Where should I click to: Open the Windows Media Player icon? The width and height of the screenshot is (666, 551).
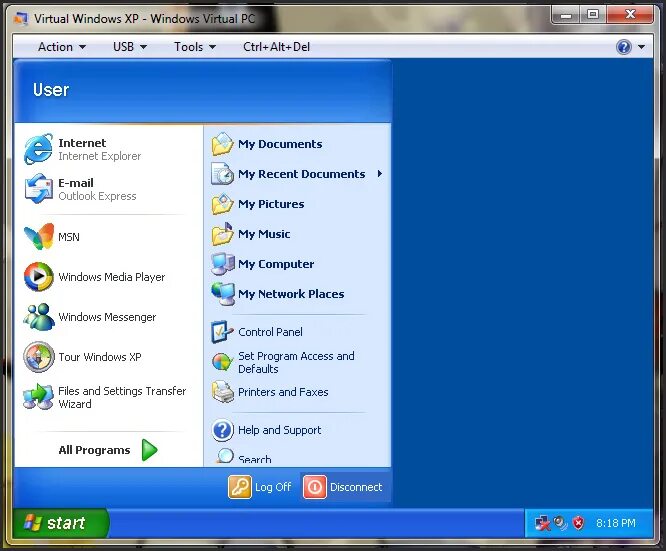point(39,277)
